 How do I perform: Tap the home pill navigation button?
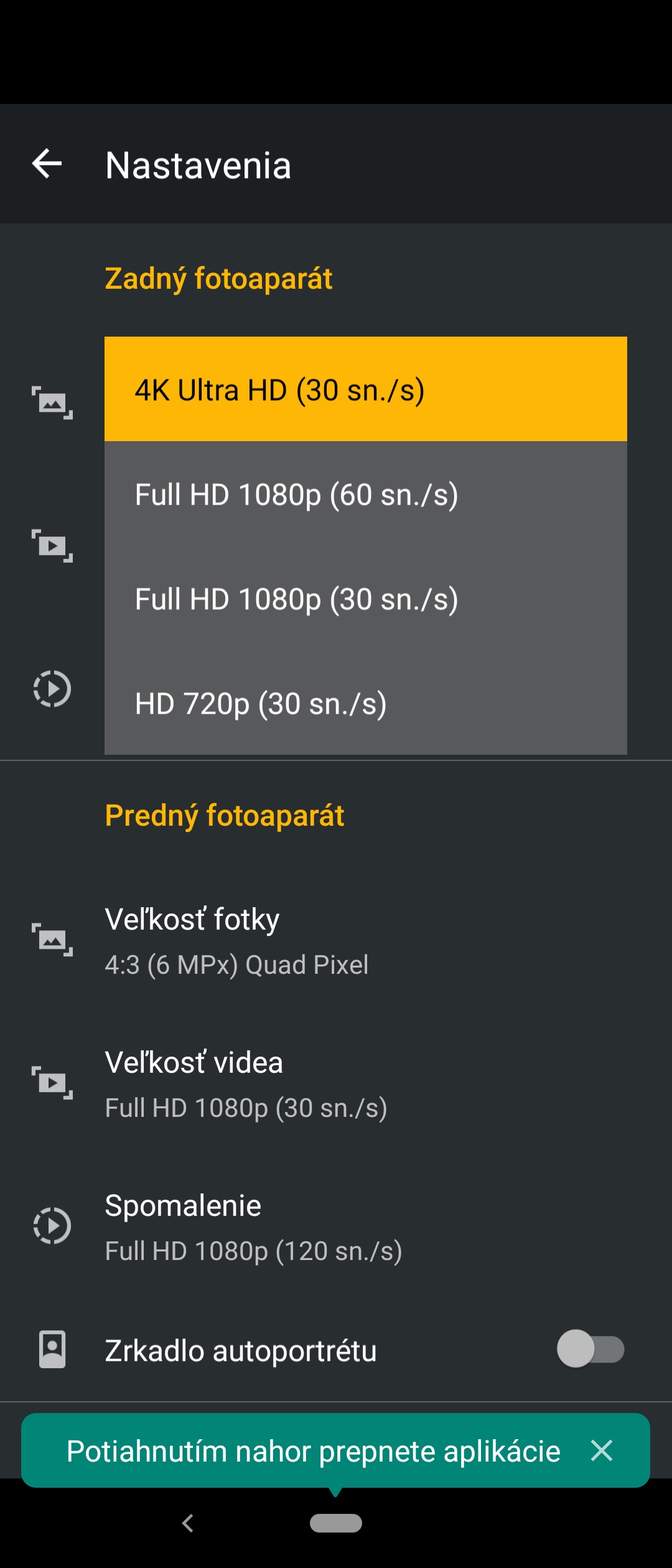[336, 1523]
